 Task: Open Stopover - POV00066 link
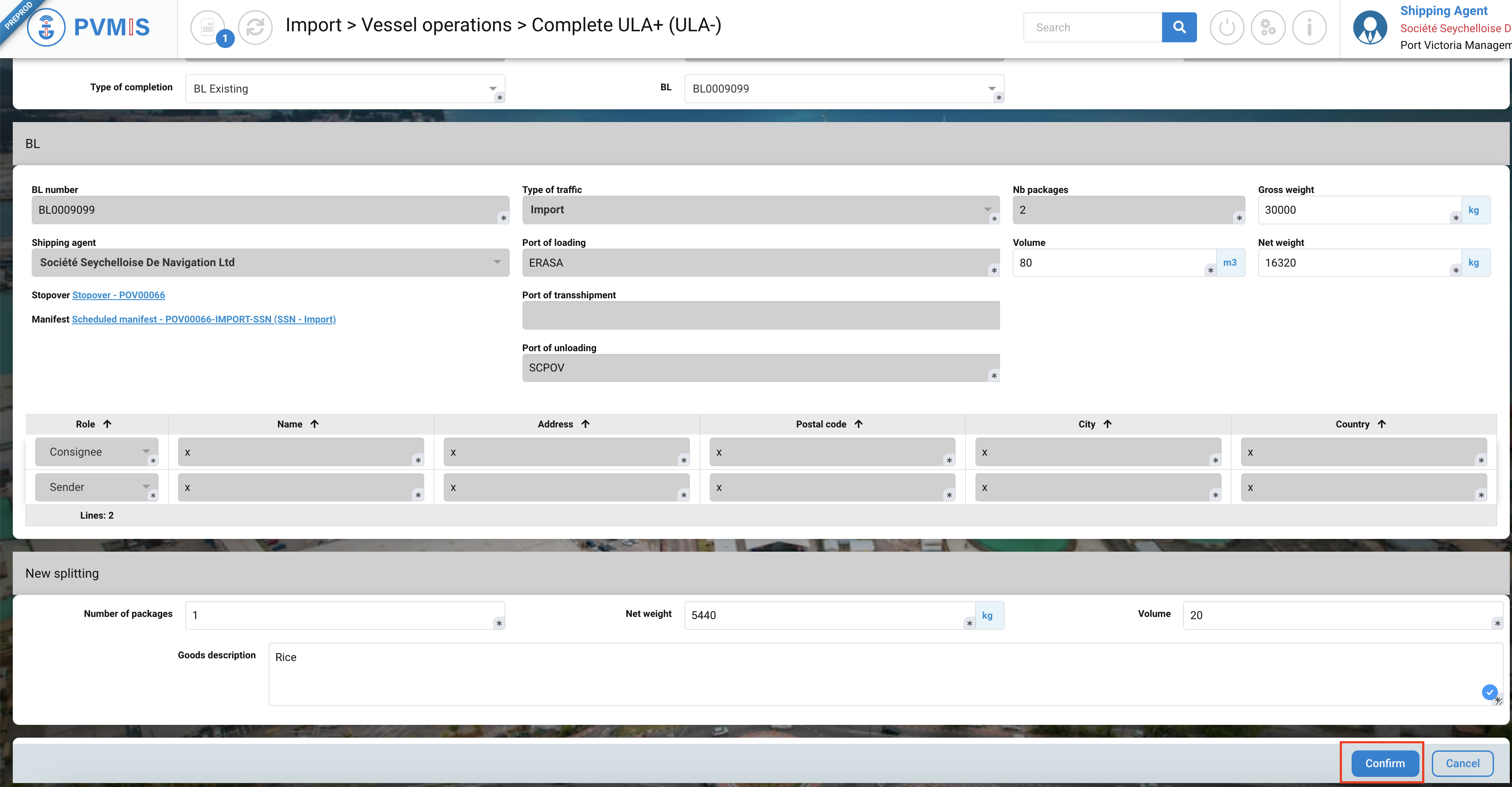click(x=118, y=295)
